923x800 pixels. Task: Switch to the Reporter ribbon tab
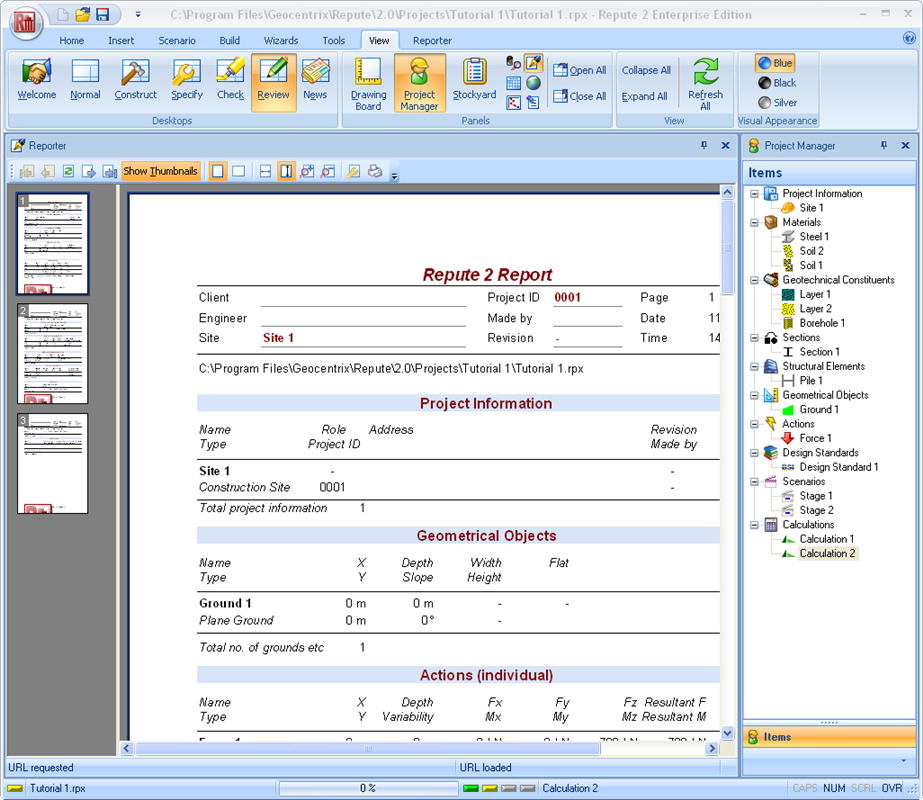[432, 41]
